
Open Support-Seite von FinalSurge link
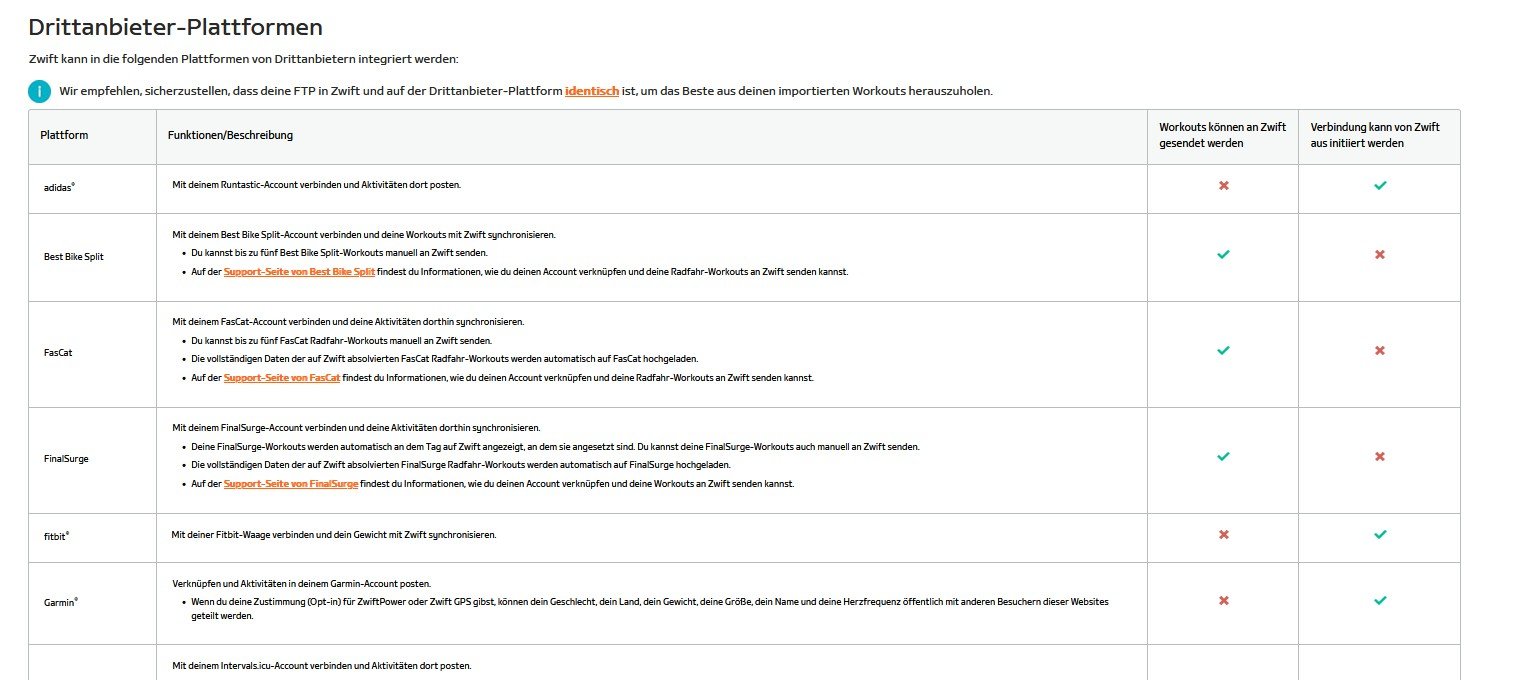[291, 484]
